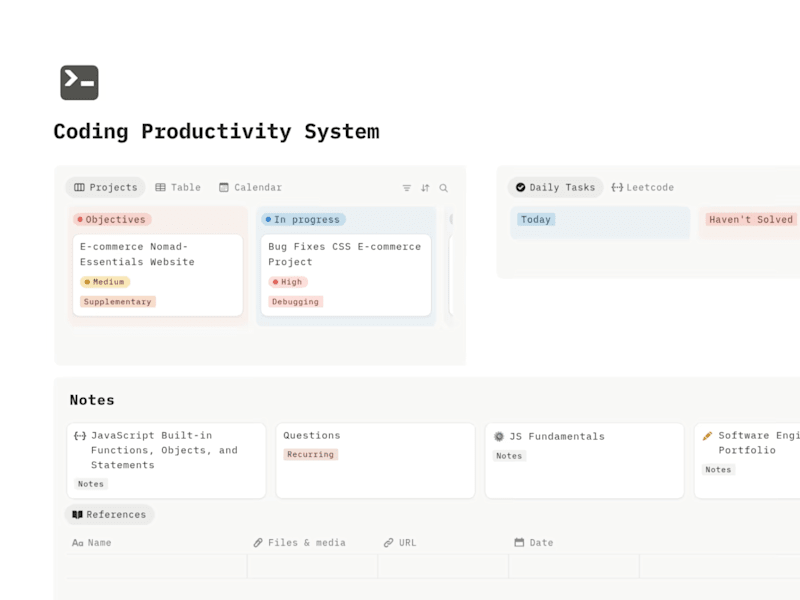The width and height of the screenshot is (800, 600).
Task: Click the Debugging tag
Action: pos(295,302)
